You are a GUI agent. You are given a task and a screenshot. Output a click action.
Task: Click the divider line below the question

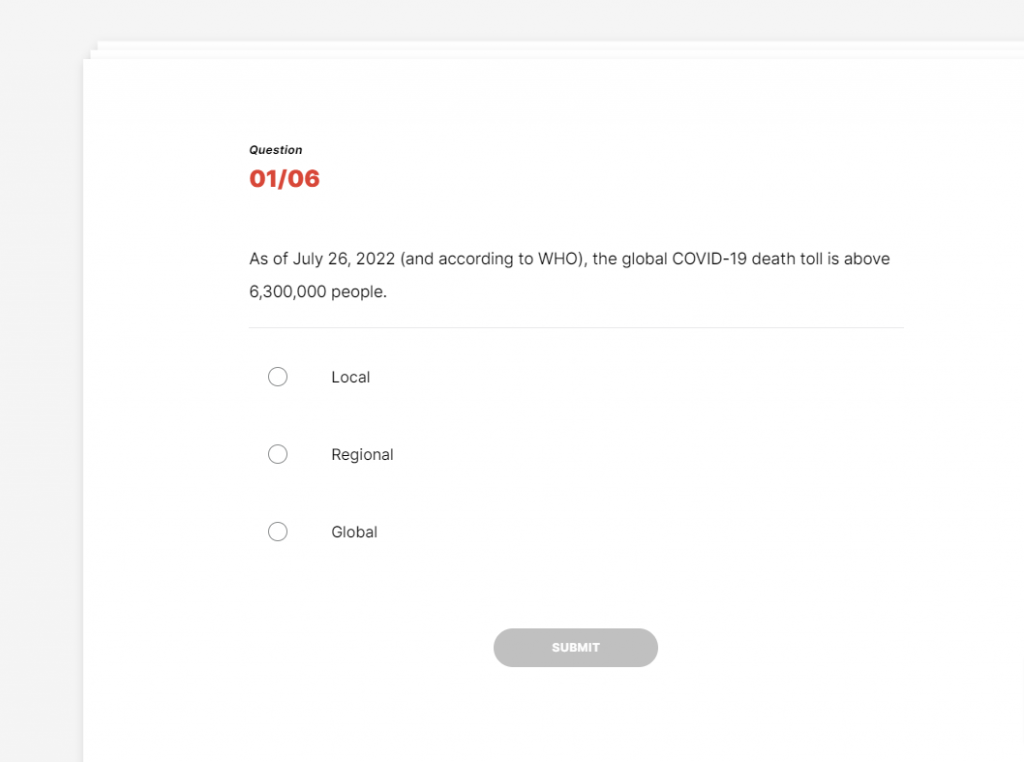575,327
